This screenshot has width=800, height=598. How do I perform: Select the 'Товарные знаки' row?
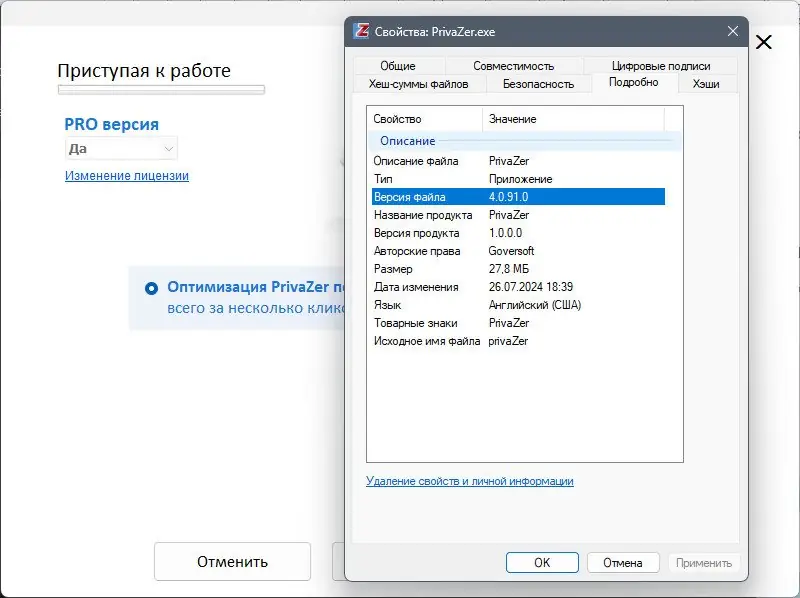pos(518,323)
